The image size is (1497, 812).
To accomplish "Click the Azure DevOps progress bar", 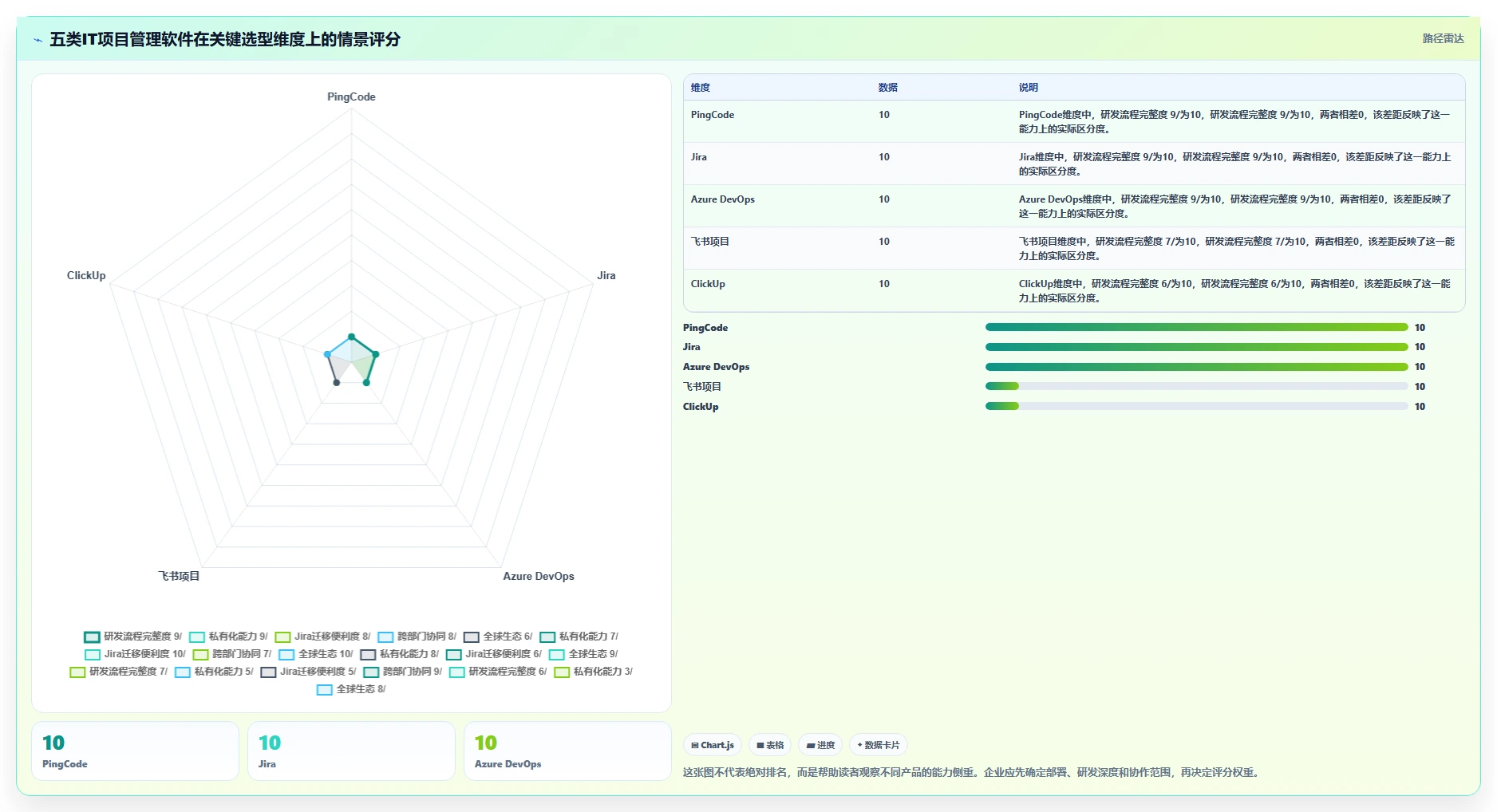I will [x=1196, y=367].
